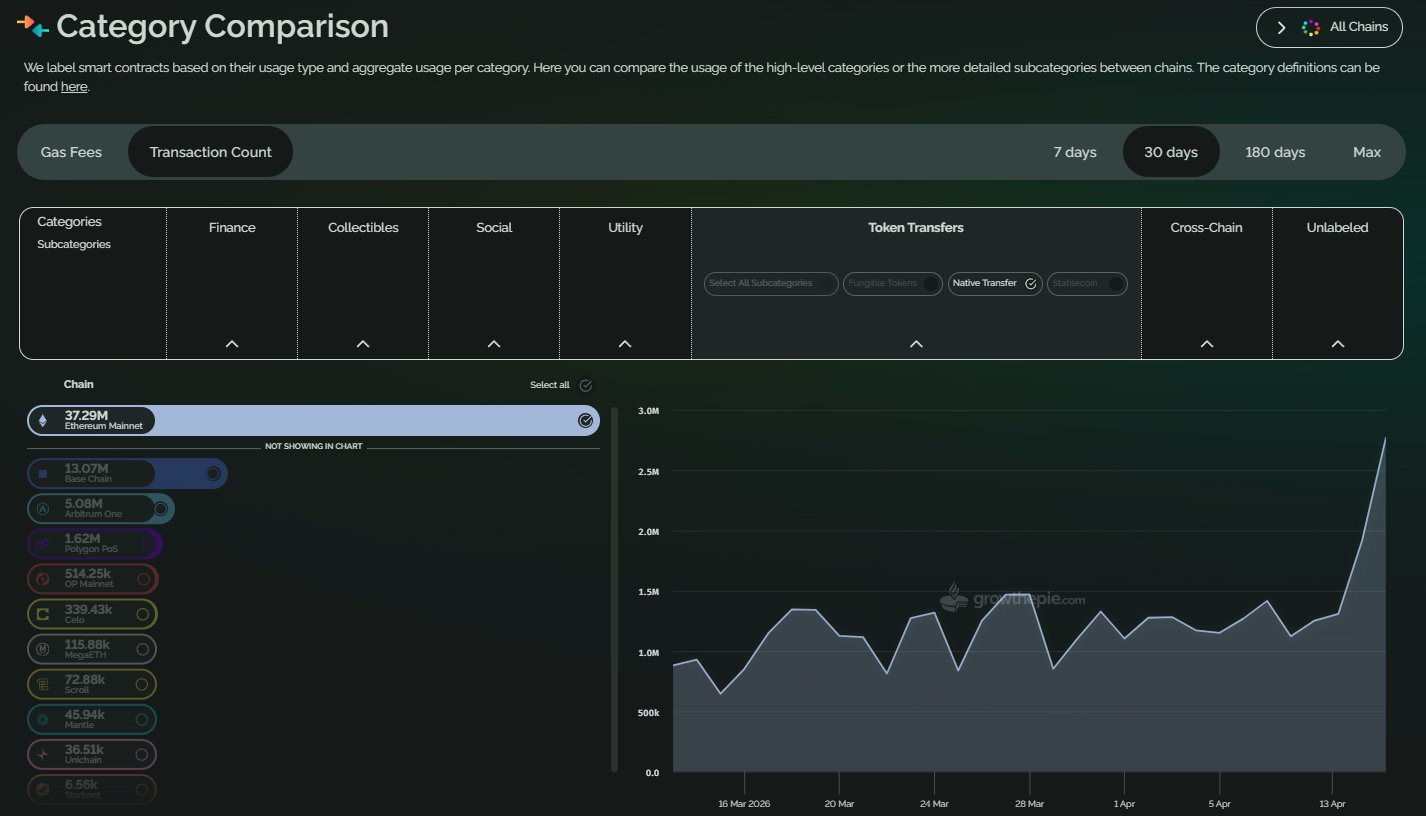
Task: Click the Celo chain logo icon
Action: 42,614
